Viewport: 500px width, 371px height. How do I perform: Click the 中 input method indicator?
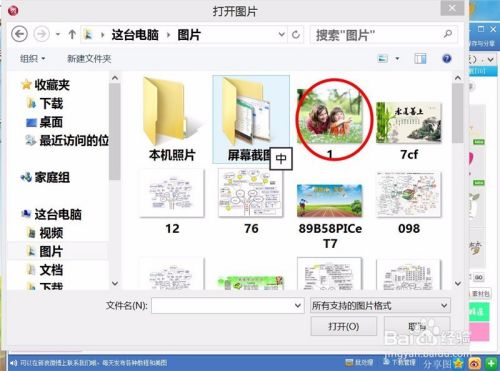(x=281, y=159)
